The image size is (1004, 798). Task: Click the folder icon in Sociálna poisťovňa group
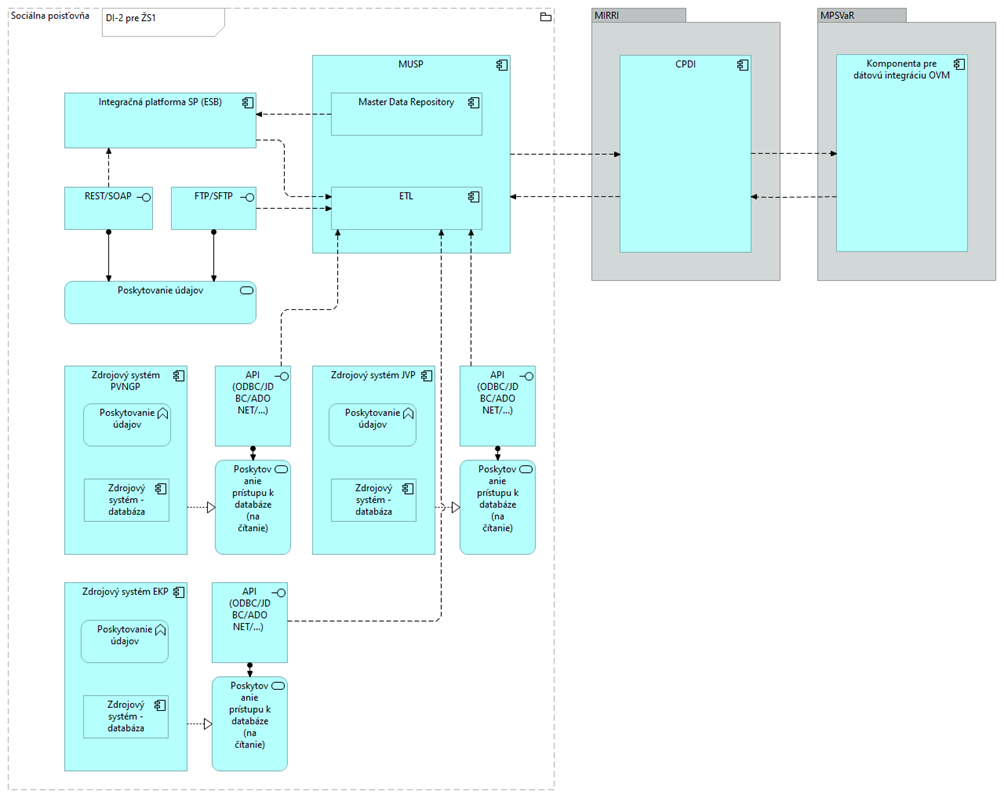(545, 17)
